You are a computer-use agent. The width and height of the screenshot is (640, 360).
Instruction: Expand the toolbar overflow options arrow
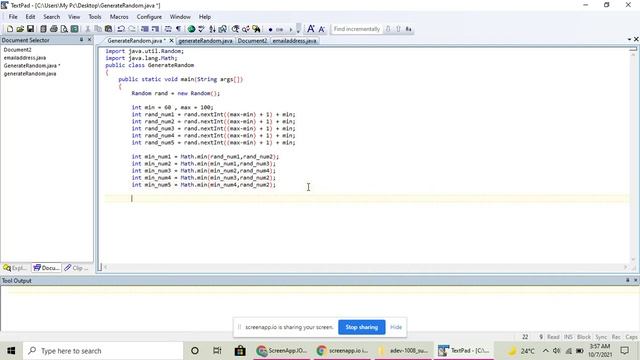pos(298,29)
